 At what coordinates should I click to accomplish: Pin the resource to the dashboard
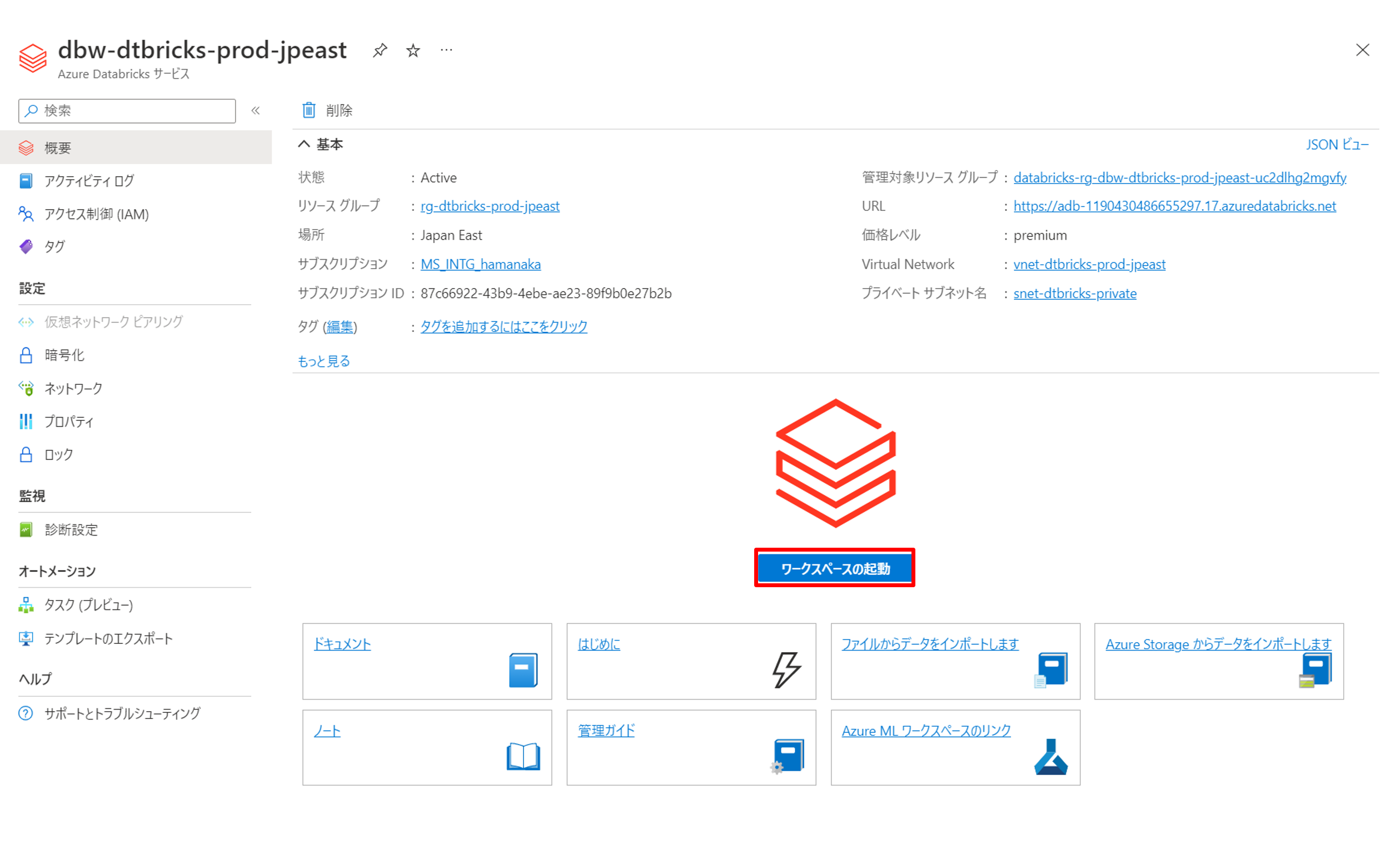coord(380,50)
